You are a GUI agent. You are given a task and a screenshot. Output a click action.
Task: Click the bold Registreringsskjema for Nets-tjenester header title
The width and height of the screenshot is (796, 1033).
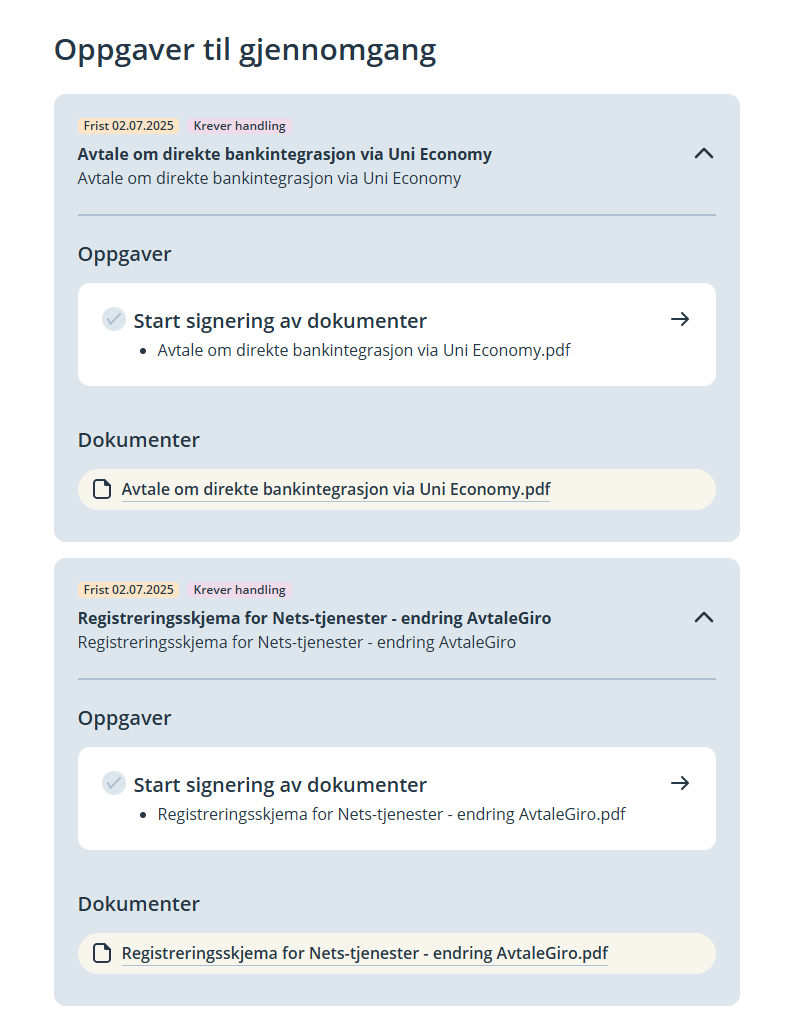[314, 618]
